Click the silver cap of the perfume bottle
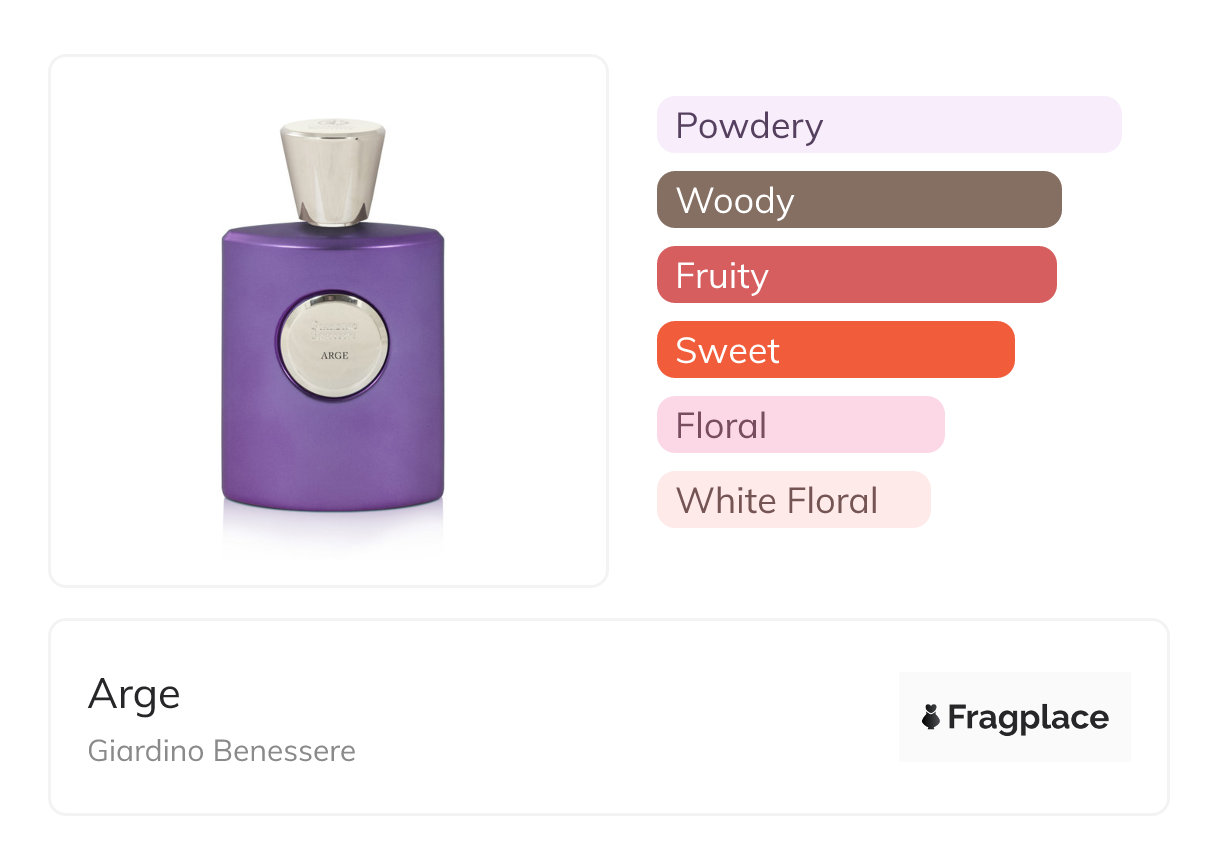The width and height of the screenshot is (1218, 864). (333, 172)
